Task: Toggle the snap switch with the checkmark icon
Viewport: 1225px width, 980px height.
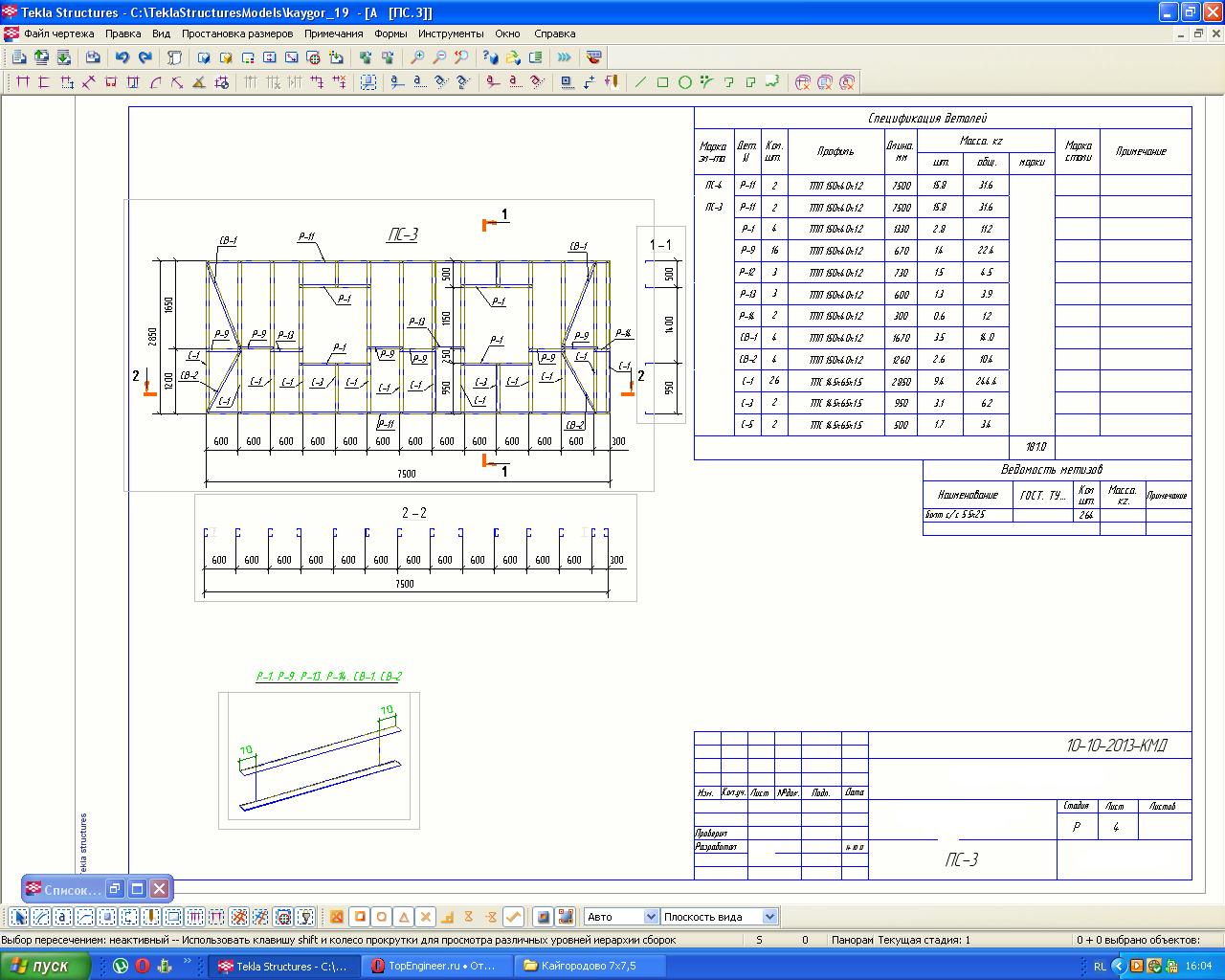Action: [x=513, y=917]
